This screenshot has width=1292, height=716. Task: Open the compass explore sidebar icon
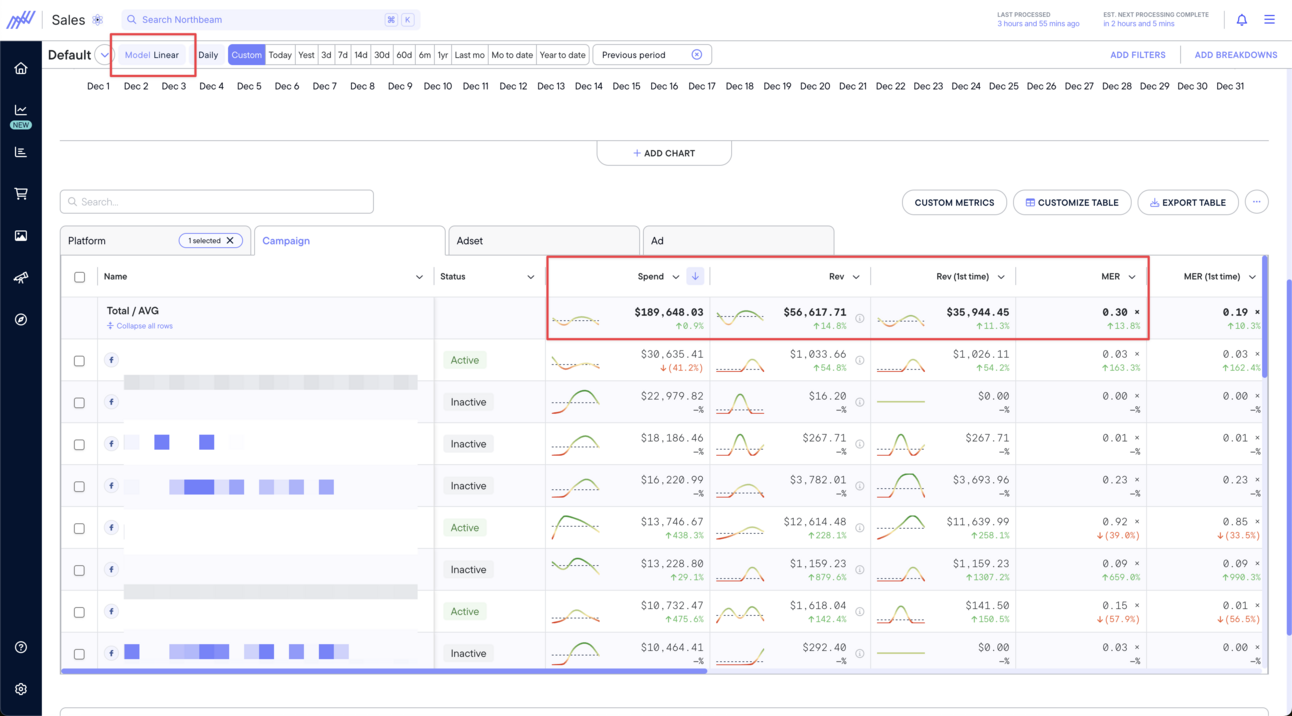point(21,320)
